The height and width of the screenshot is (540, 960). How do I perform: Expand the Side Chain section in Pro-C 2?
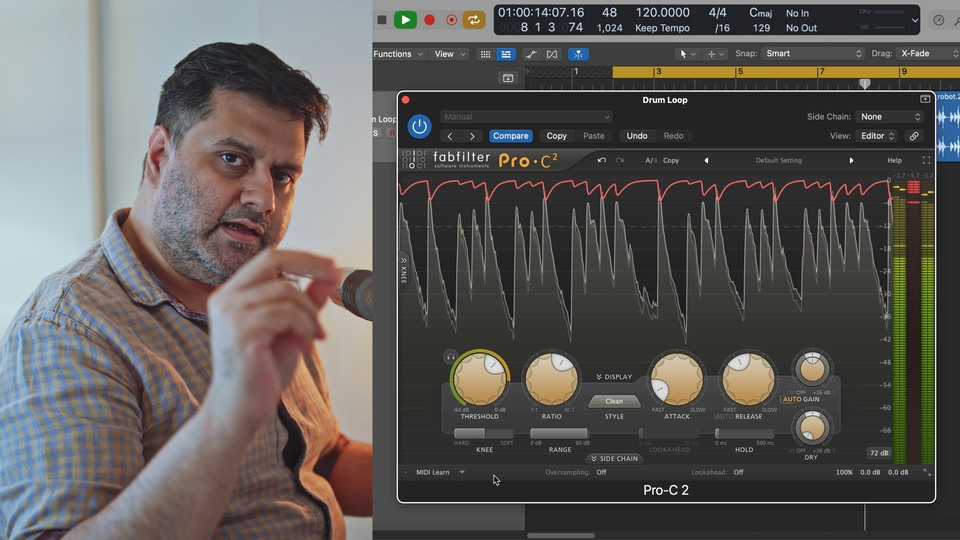(614, 458)
